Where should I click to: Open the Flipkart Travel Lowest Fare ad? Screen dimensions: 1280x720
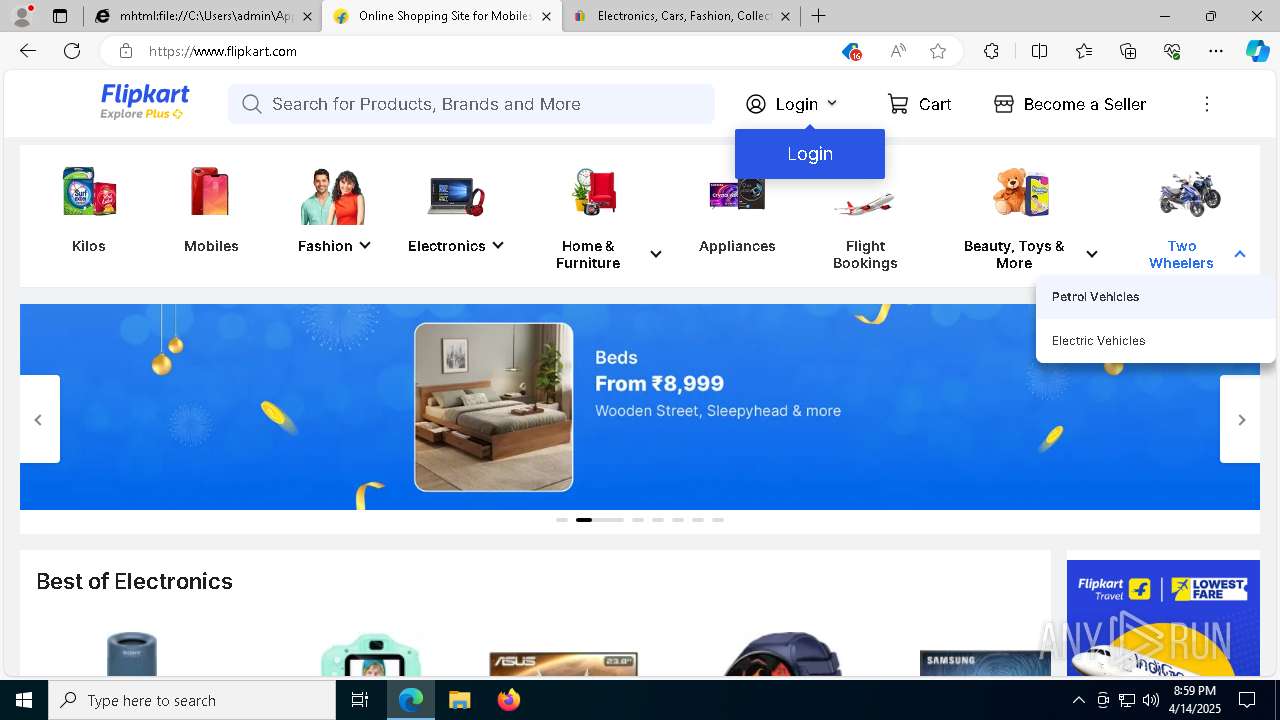pos(1163,618)
